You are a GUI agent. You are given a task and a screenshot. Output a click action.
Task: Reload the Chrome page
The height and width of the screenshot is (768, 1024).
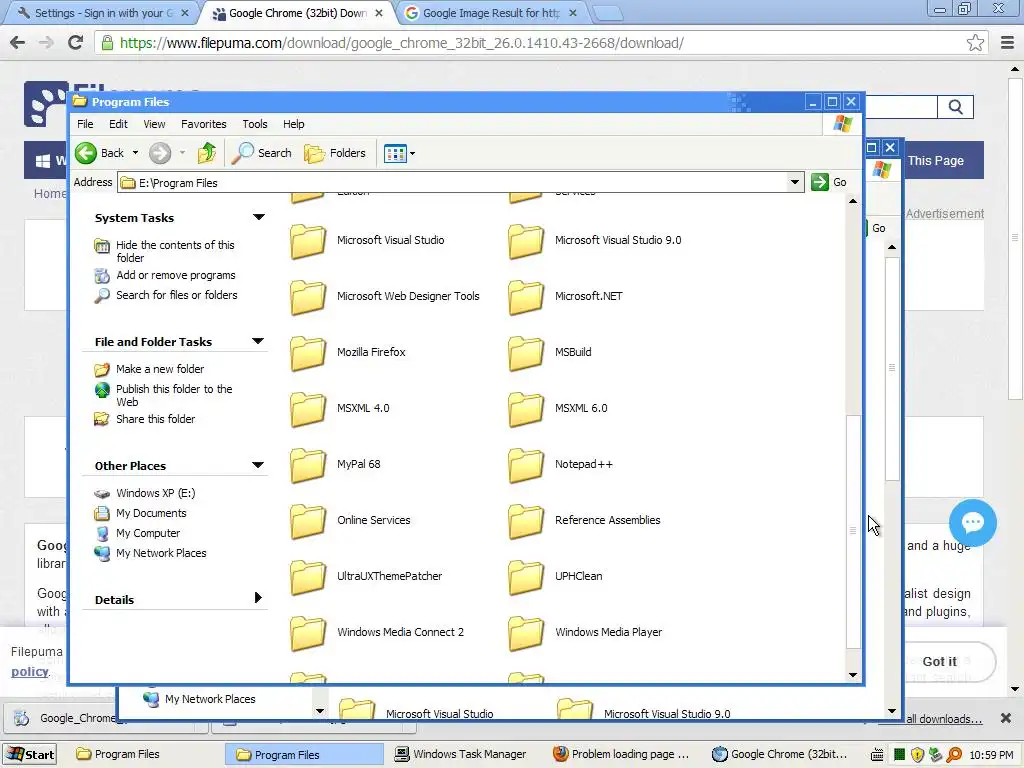76,43
